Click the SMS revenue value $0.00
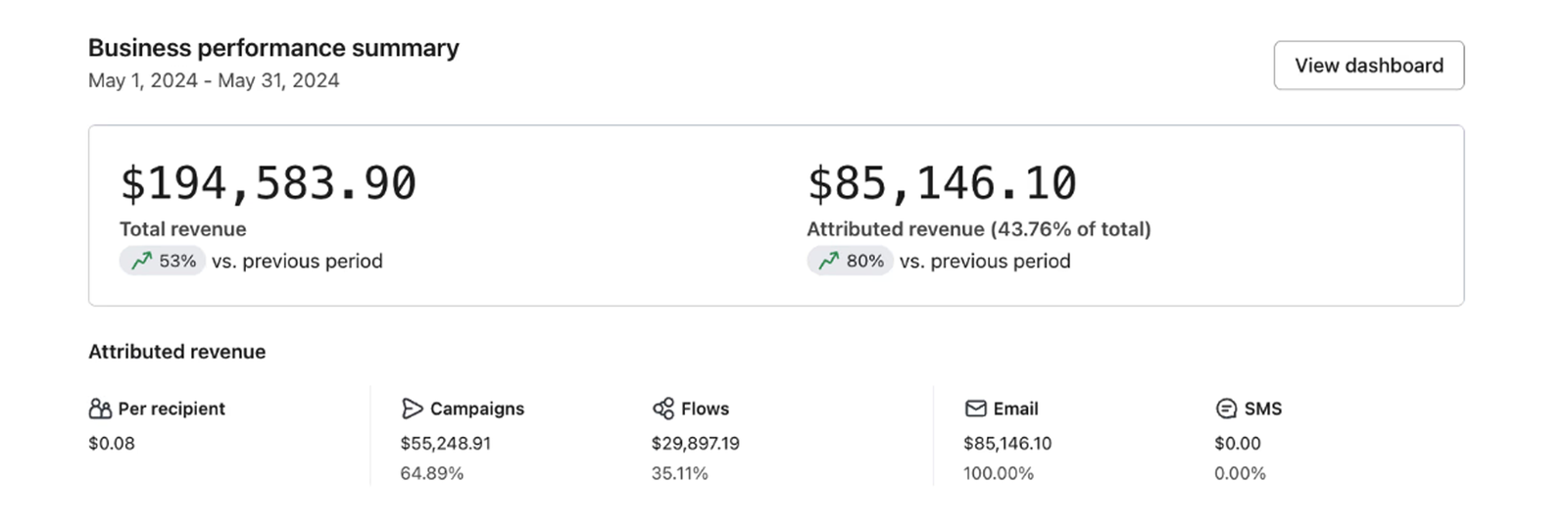Viewport: 1568px width, 530px height. (x=1237, y=443)
